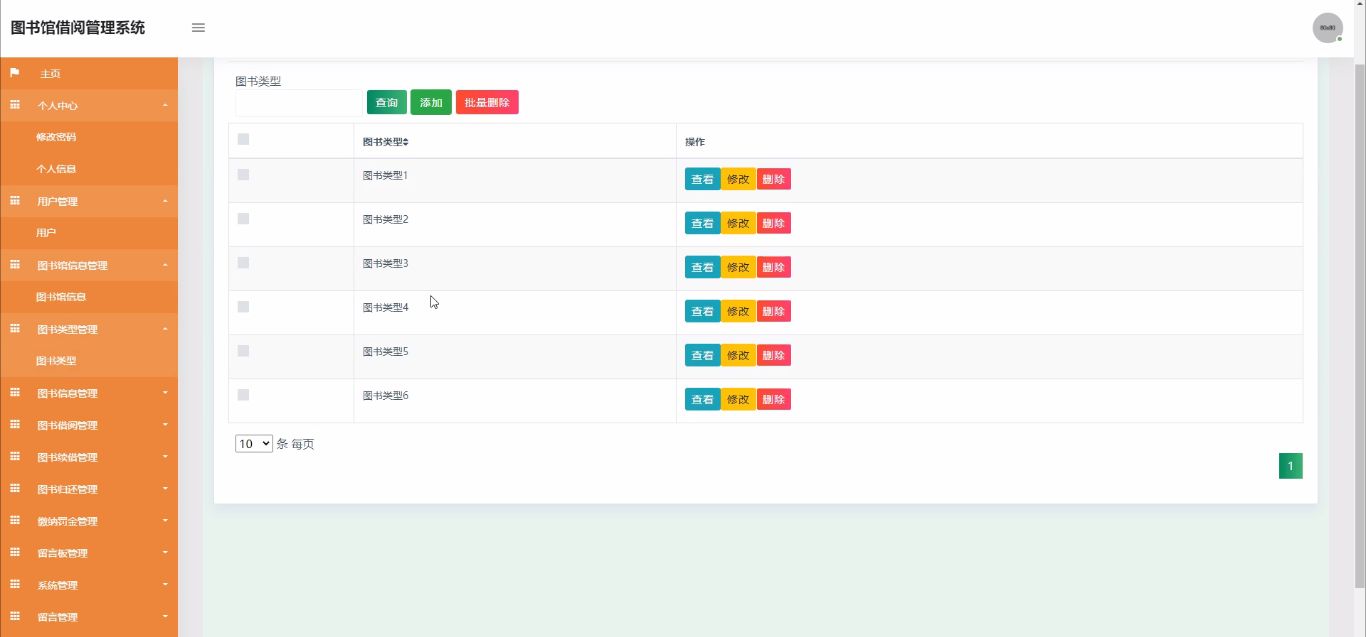The image size is (1366, 637).
Task: Click 查看 for 图书类型2
Action: click(702, 223)
